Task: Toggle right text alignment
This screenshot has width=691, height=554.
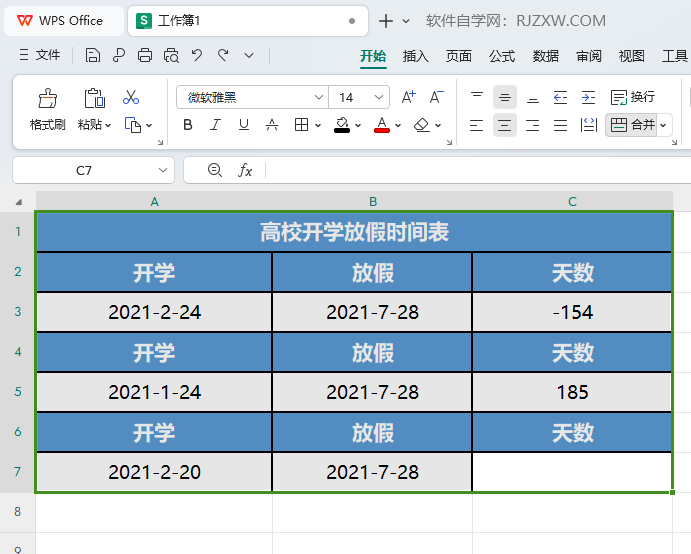Action: click(x=532, y=125)
